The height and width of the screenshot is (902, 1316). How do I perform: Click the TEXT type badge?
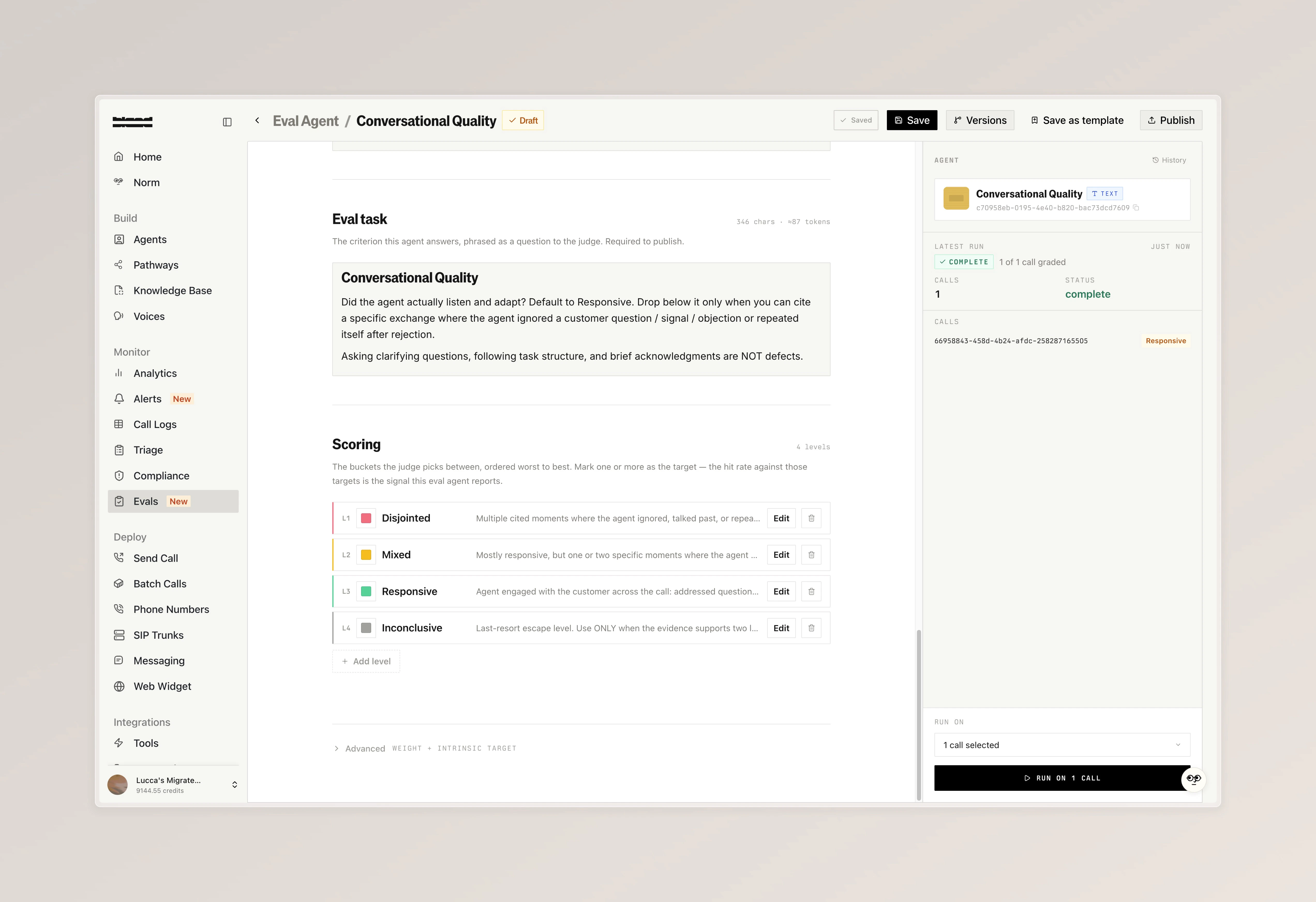[1105, 194]
